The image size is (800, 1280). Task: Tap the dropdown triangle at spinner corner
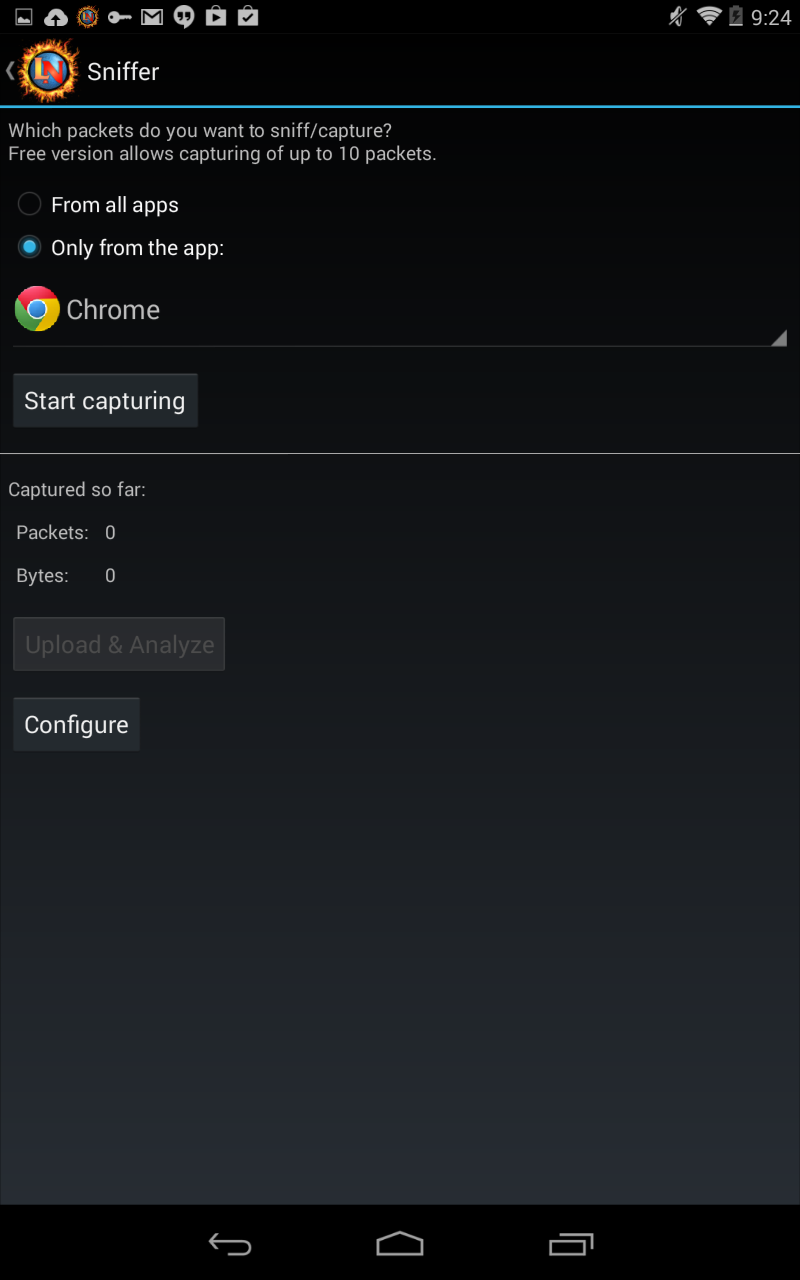pyautogui.click(x=779, y=338)
